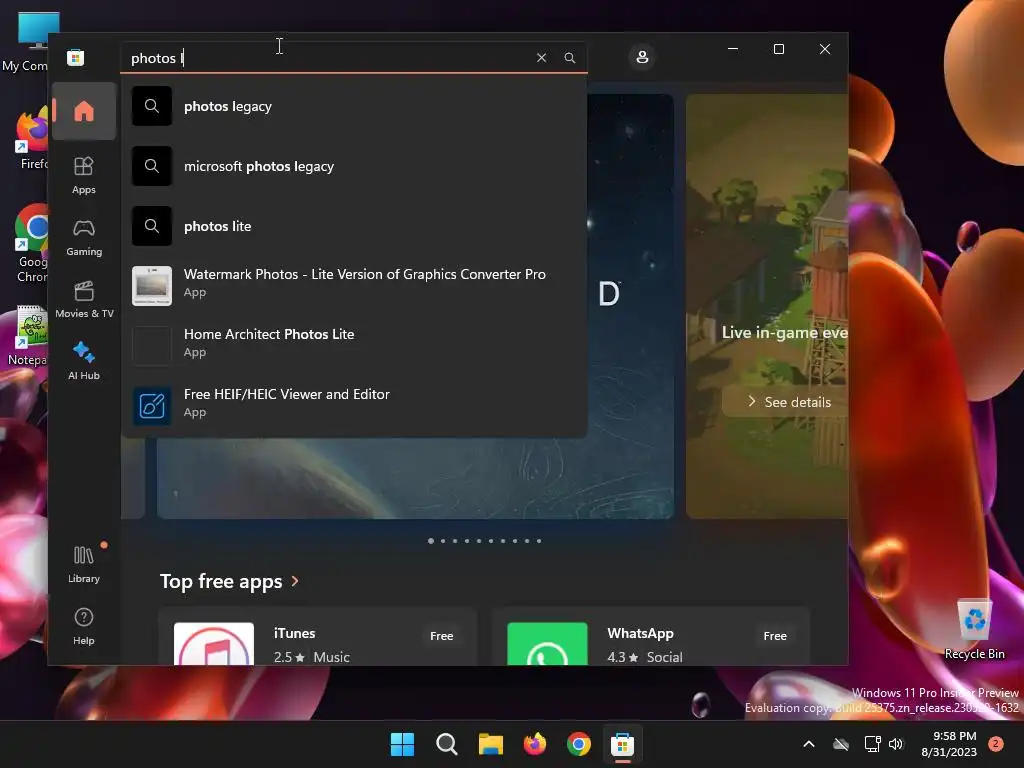1024x768 pixels.
Task: Select the 'photos lite' suggestion
Action: (354, 226)
